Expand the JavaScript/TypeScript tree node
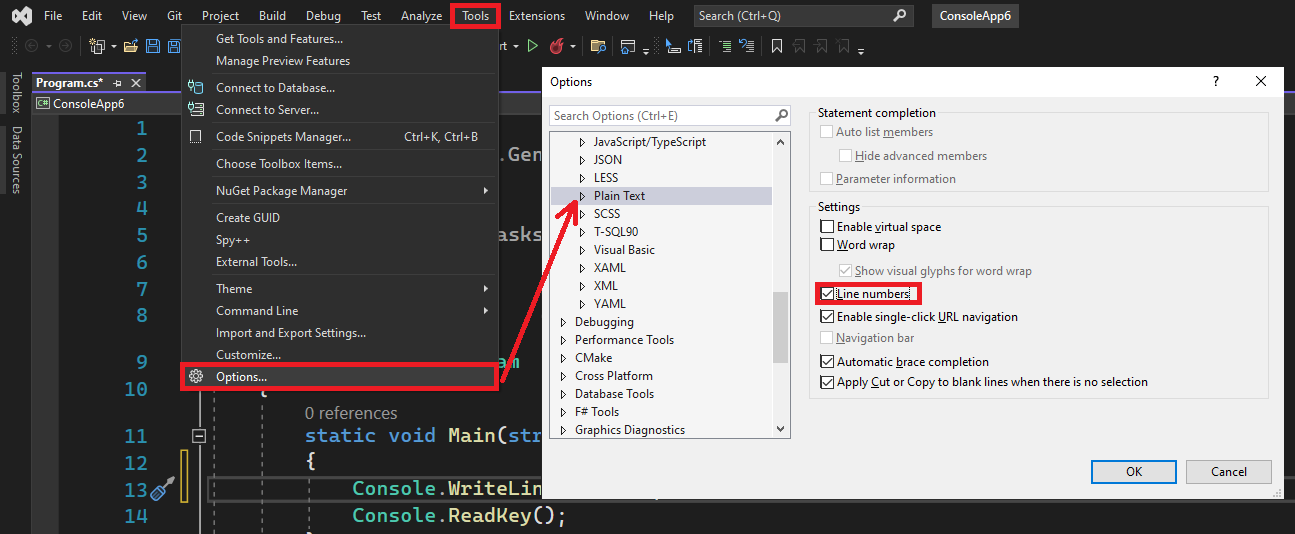 coord(583,142)
